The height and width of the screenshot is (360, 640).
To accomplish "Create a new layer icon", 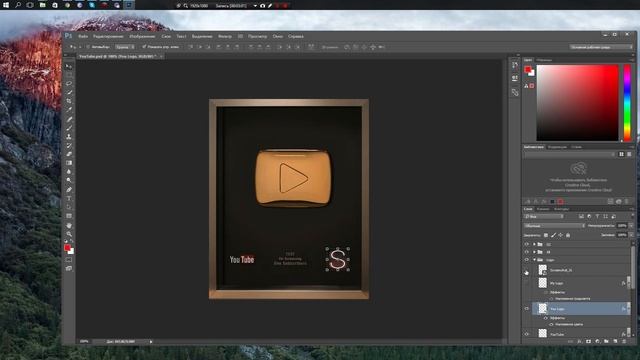I will pyautogui.click(x=615, y=341).
